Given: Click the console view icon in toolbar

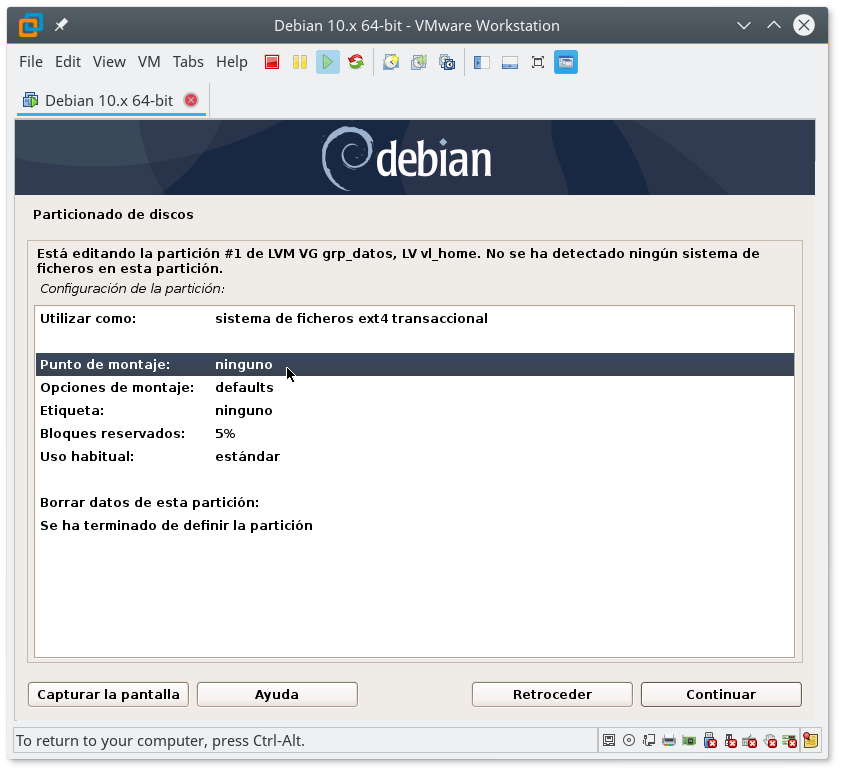Looking at the screenshot, I should point(566,62).
